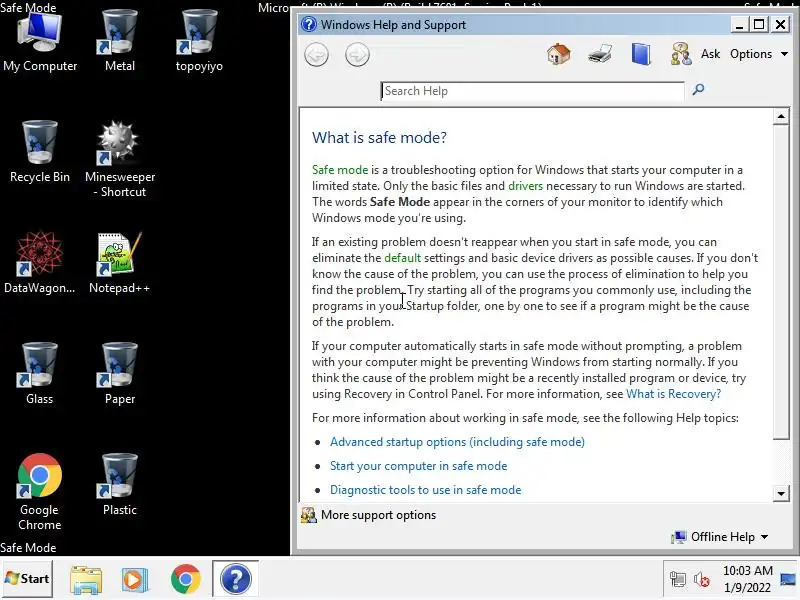Viewport: 800px width, 600px height.
Task: Open 'Start your computer in safe mode' link
Action: click(x=418, y=466)
